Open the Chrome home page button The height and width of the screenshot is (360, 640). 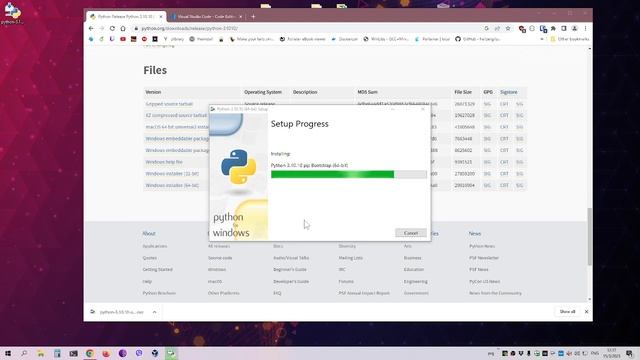pyautogui.click(x=123, y=29)
